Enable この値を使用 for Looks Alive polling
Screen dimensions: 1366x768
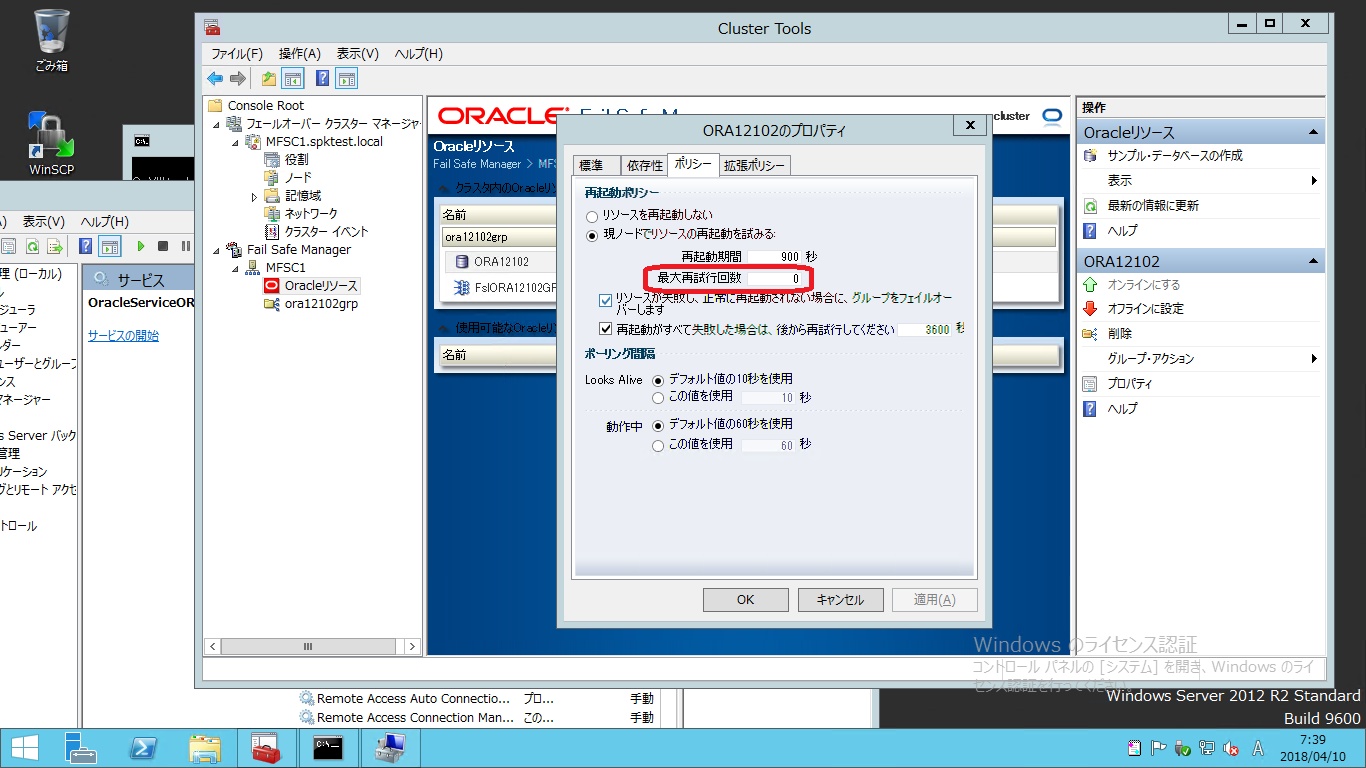click(x=657, y=395)
